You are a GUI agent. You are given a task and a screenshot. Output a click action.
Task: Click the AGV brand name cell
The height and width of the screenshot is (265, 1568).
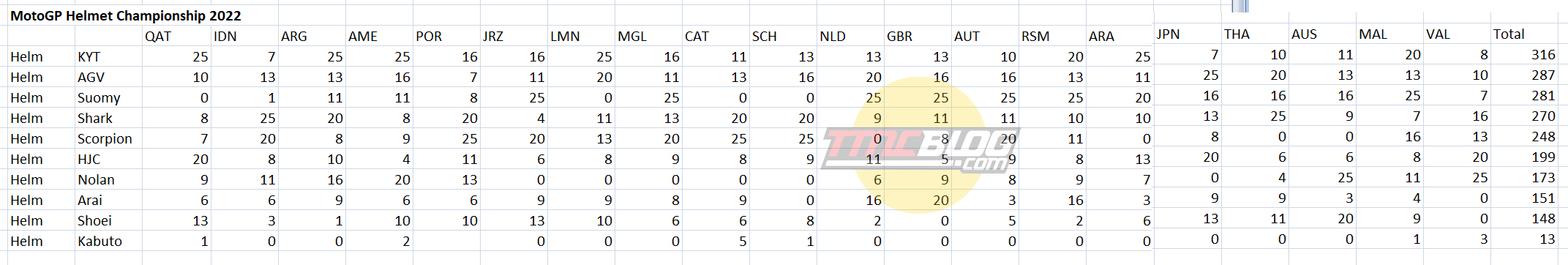tap(108, 77)
